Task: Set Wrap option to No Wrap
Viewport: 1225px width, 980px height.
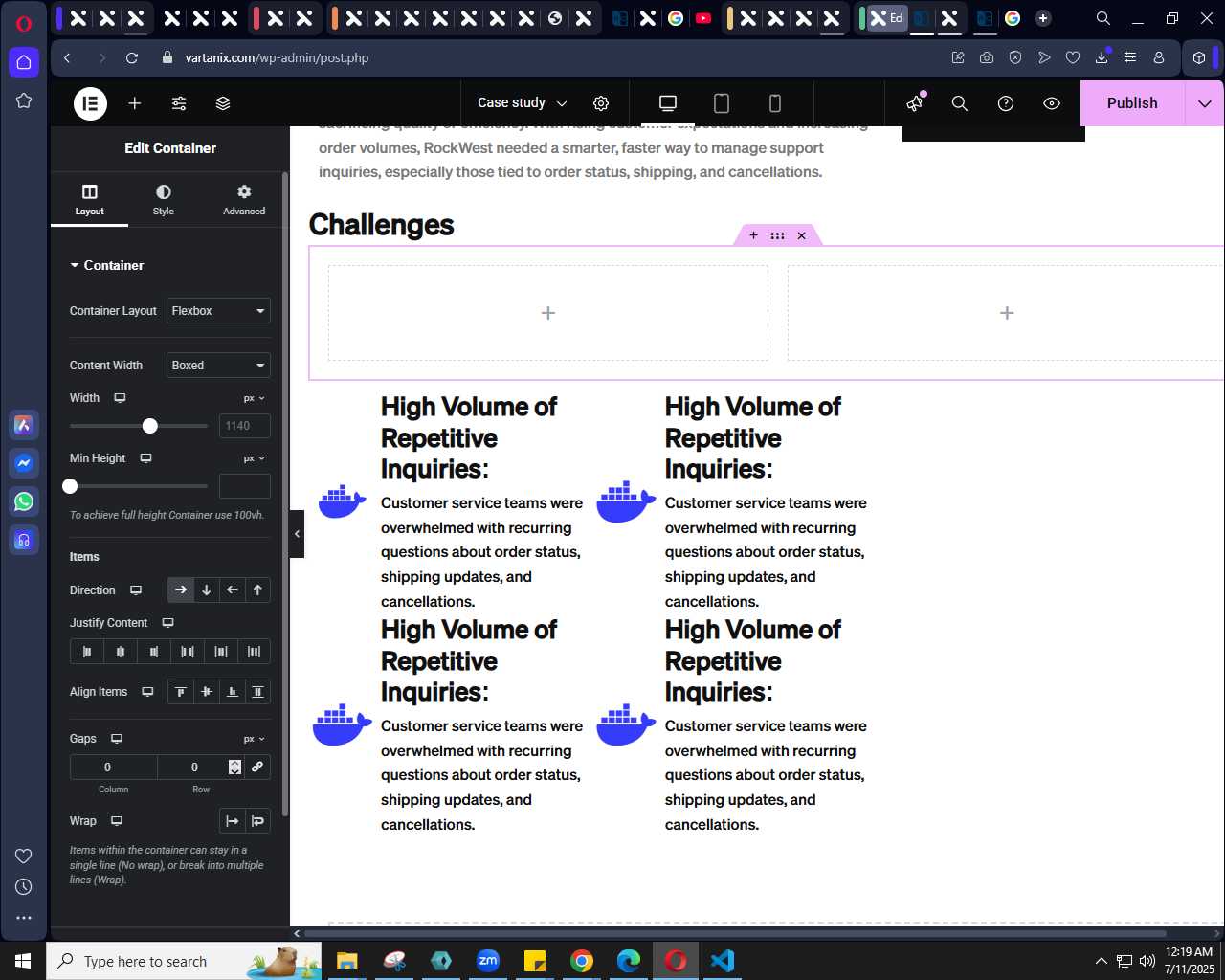Action: tap(232, 821)
